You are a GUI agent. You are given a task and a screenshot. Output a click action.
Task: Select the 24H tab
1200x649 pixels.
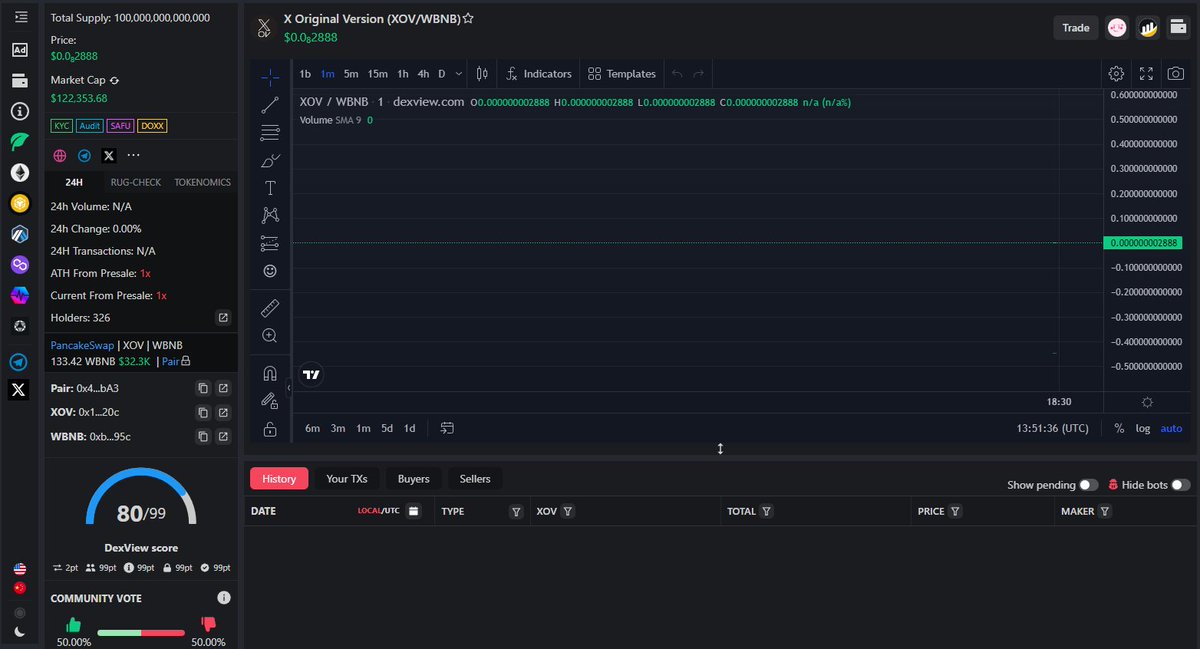point(74,183)
